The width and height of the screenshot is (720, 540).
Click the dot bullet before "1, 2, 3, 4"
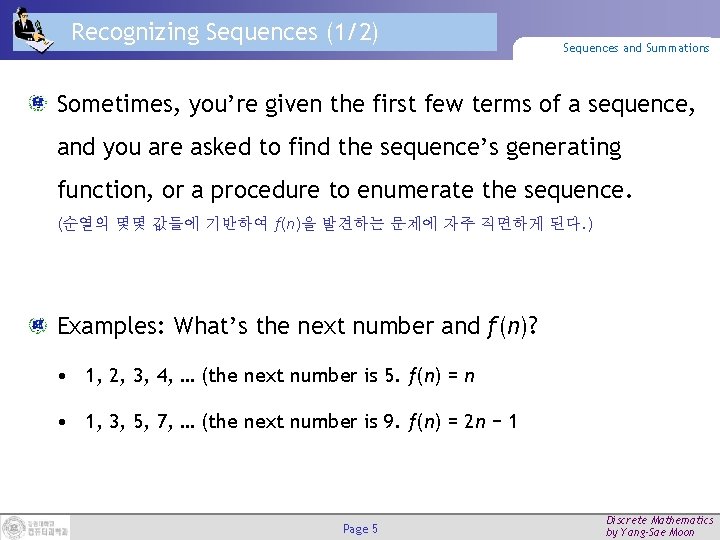point(63,377)
